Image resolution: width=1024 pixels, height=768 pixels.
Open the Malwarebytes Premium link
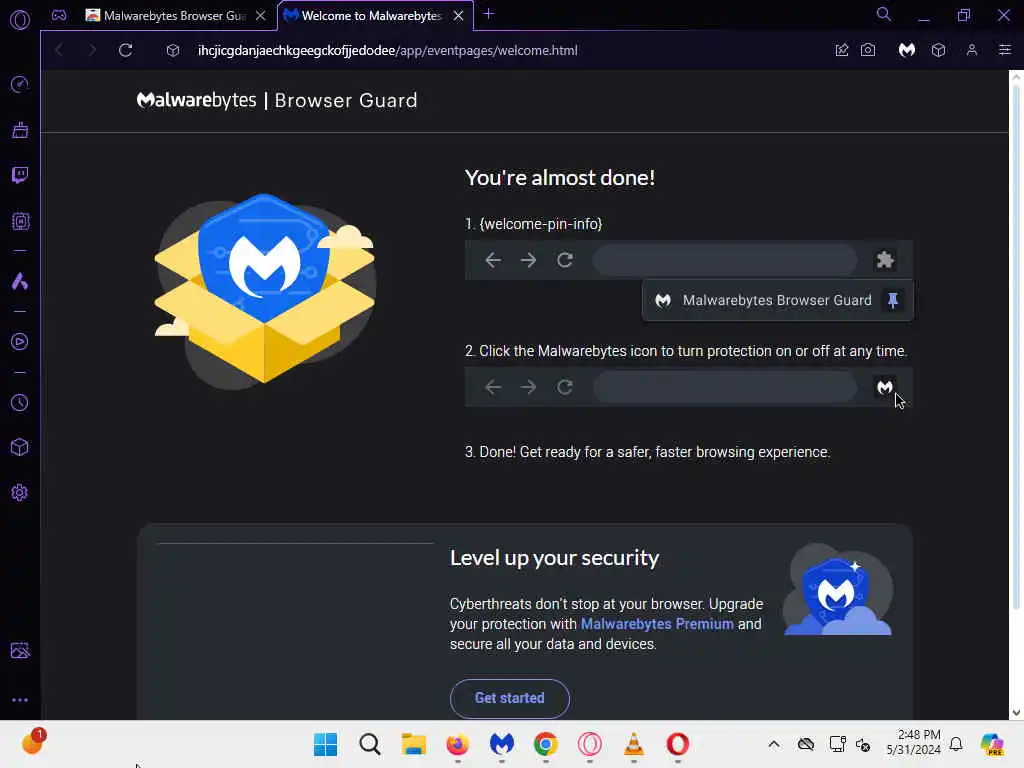pyautogui.click(x=657, y=624)
